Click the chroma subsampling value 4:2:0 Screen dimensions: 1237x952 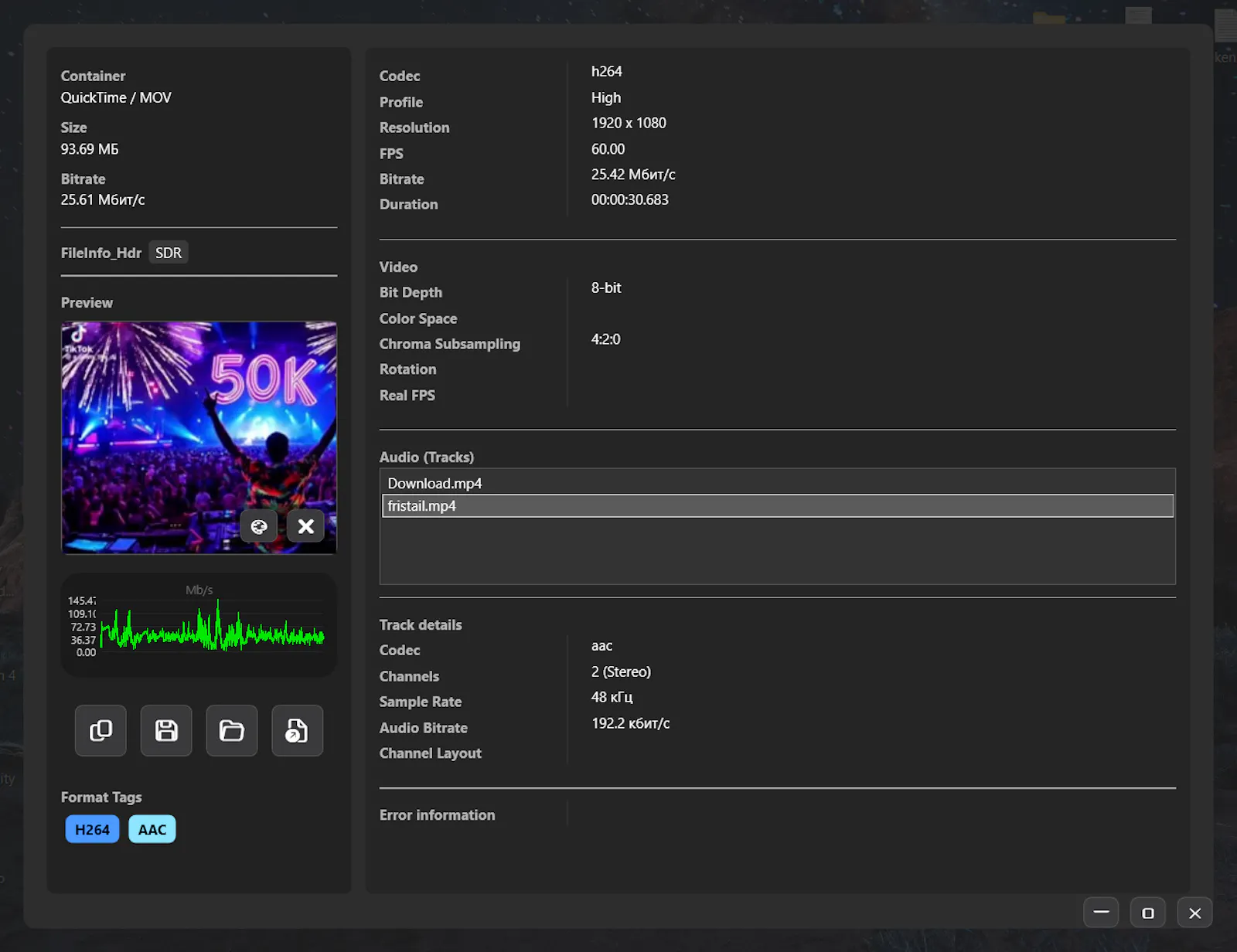click(x=606, y=339)
